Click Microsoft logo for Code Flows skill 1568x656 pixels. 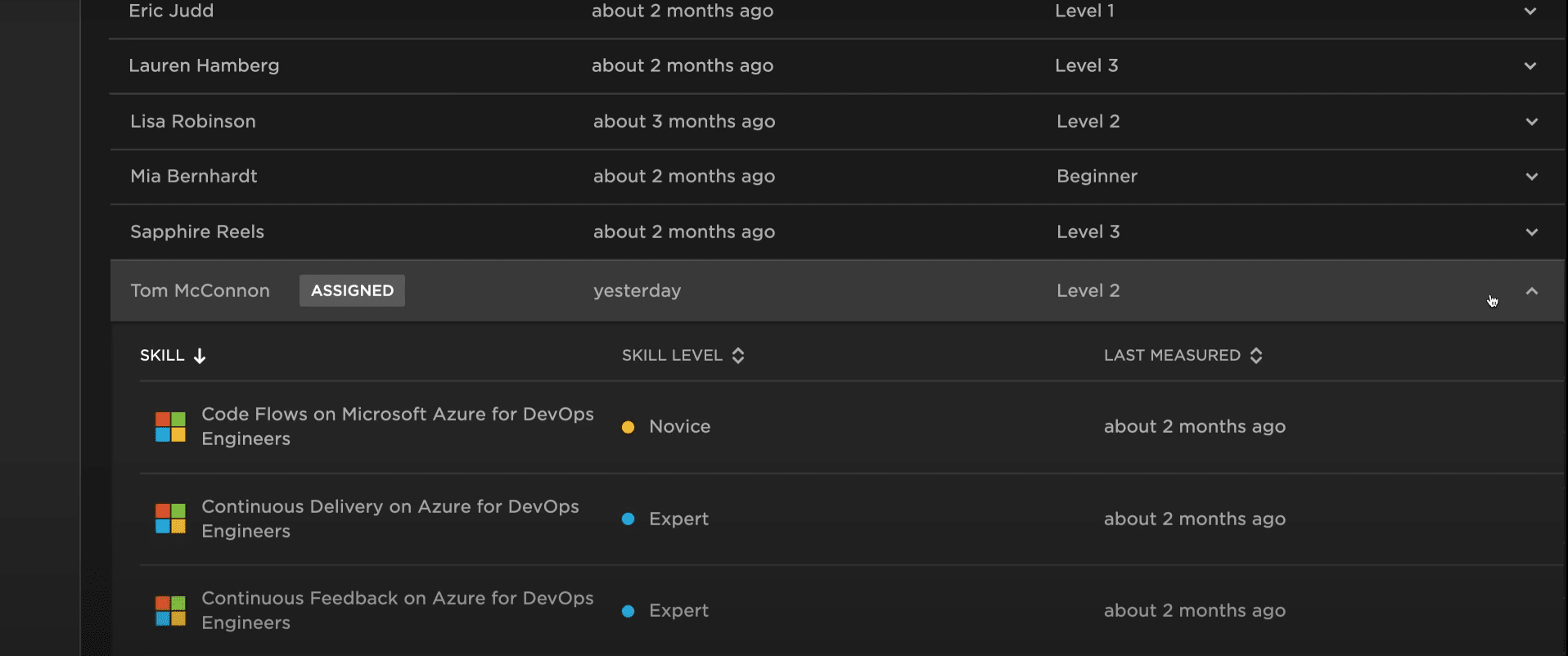[x=171, y=427]
